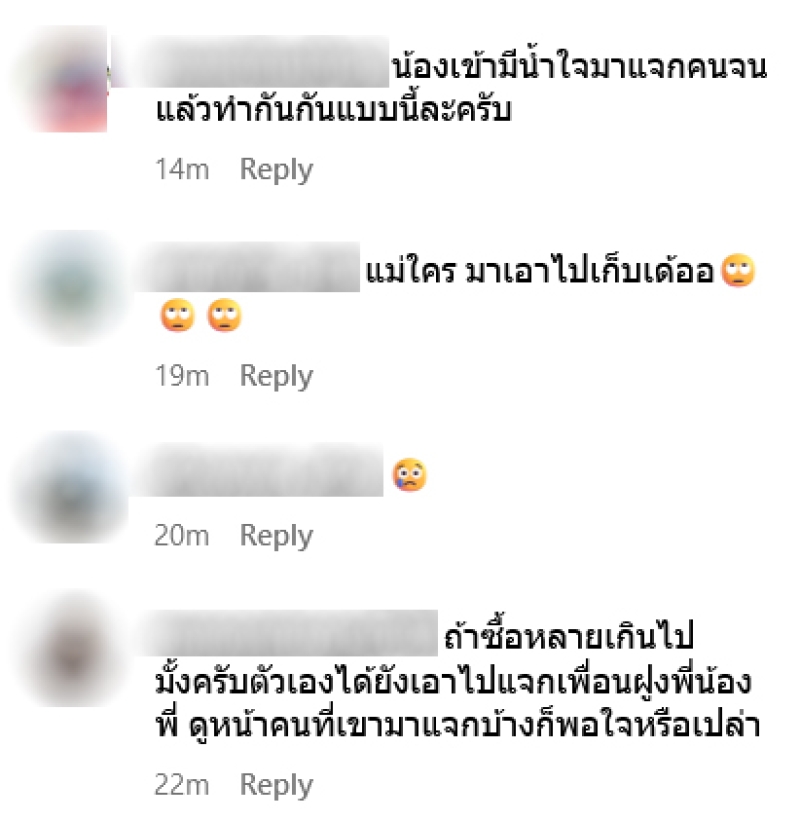This screenshot has width=800, height=822.
Task: Open the blurred username on the 19m comment
Action: click(246, 267)
